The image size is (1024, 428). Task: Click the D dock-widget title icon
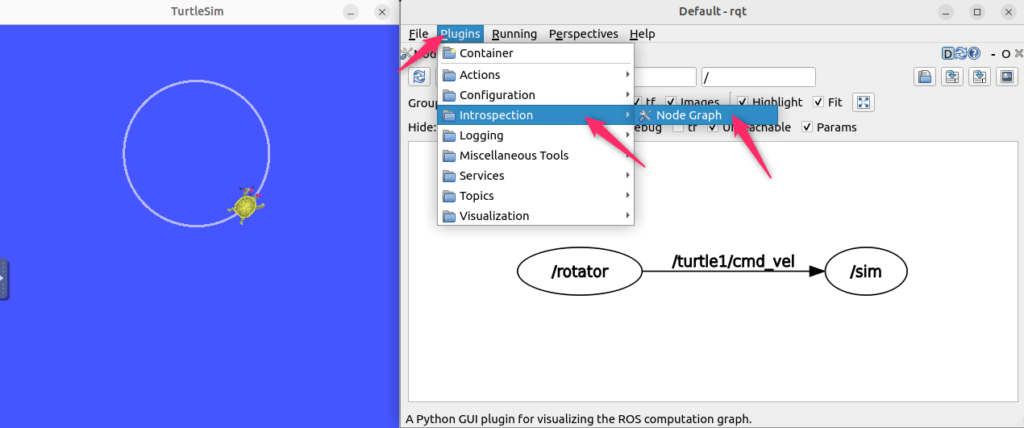coord(949,54)
